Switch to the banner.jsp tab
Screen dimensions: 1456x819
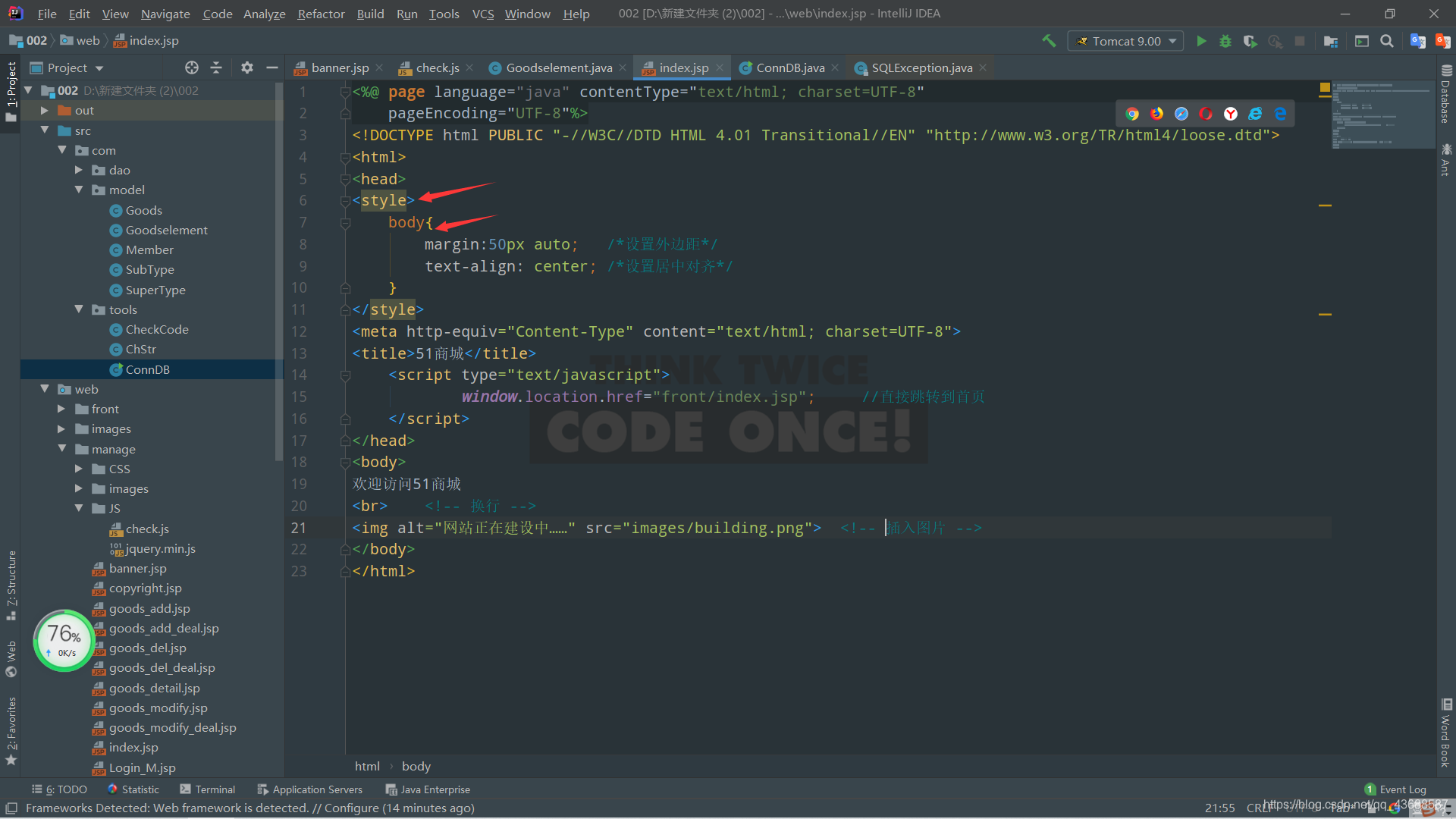[339, 67]
